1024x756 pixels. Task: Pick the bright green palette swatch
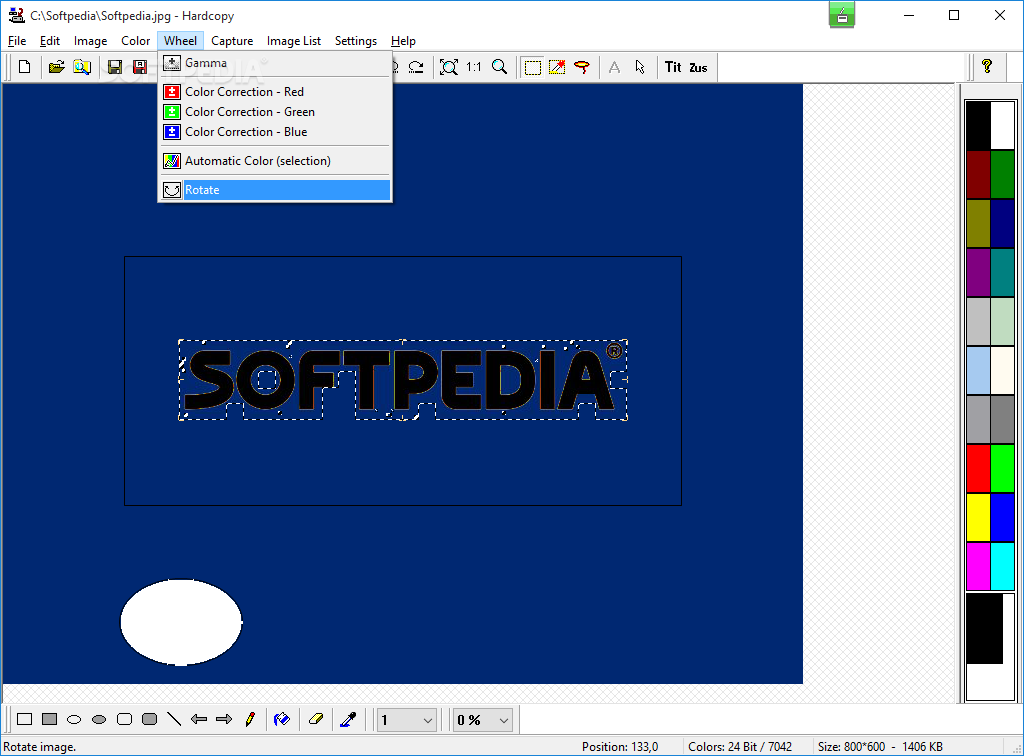click(1002, 468)
